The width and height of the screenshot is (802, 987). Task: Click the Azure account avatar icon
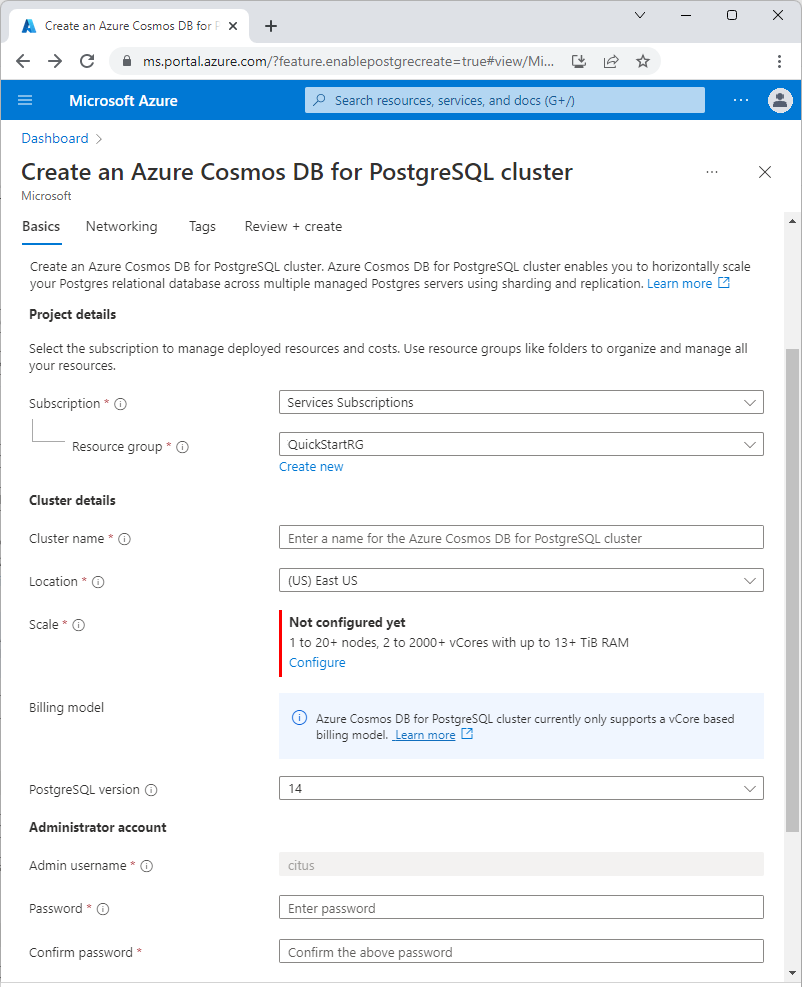click(780, 100)
